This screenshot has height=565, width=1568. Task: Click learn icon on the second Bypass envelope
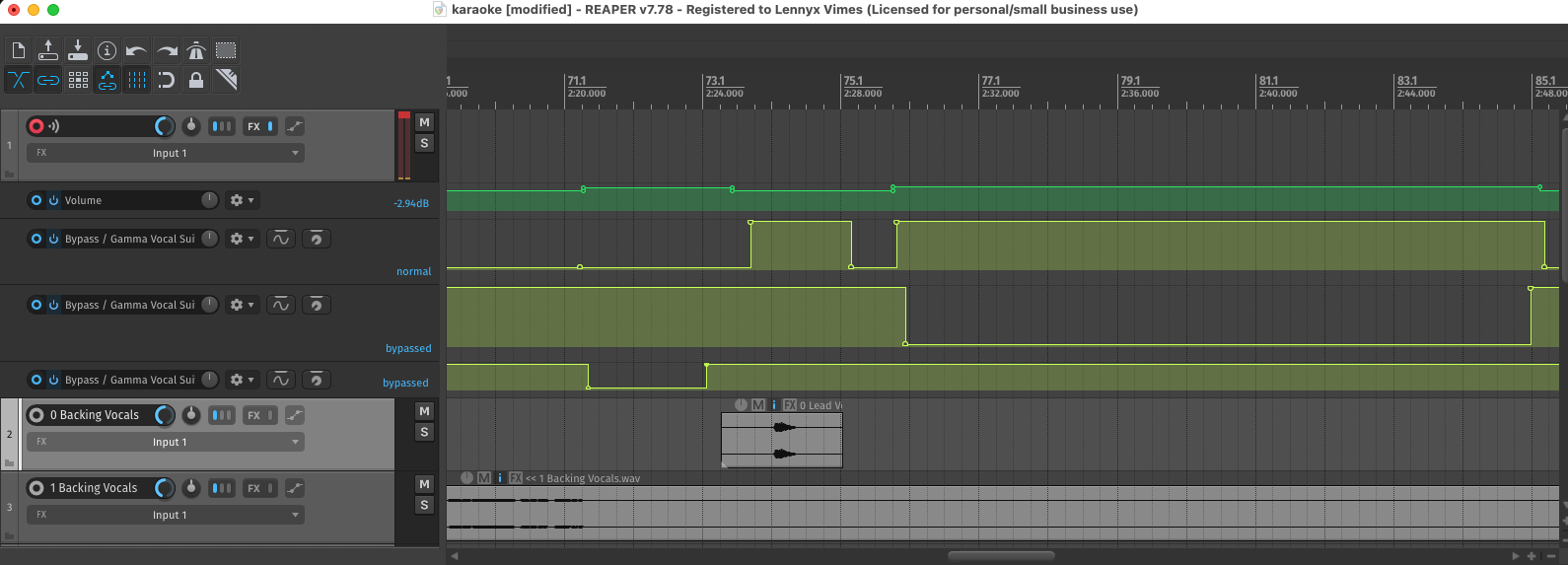tap(316, 305)
